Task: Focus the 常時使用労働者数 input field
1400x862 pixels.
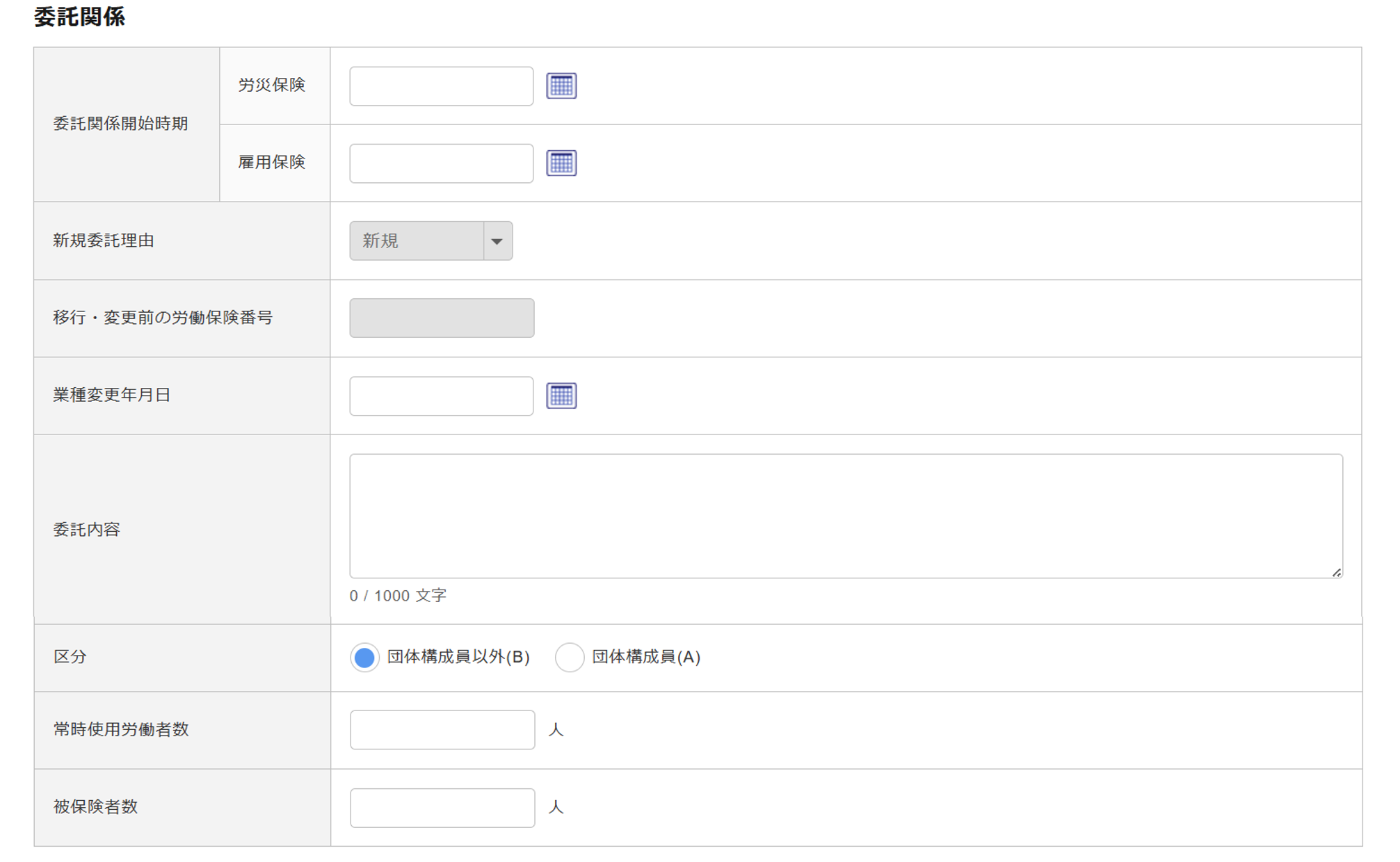Action: coord(442,730)
